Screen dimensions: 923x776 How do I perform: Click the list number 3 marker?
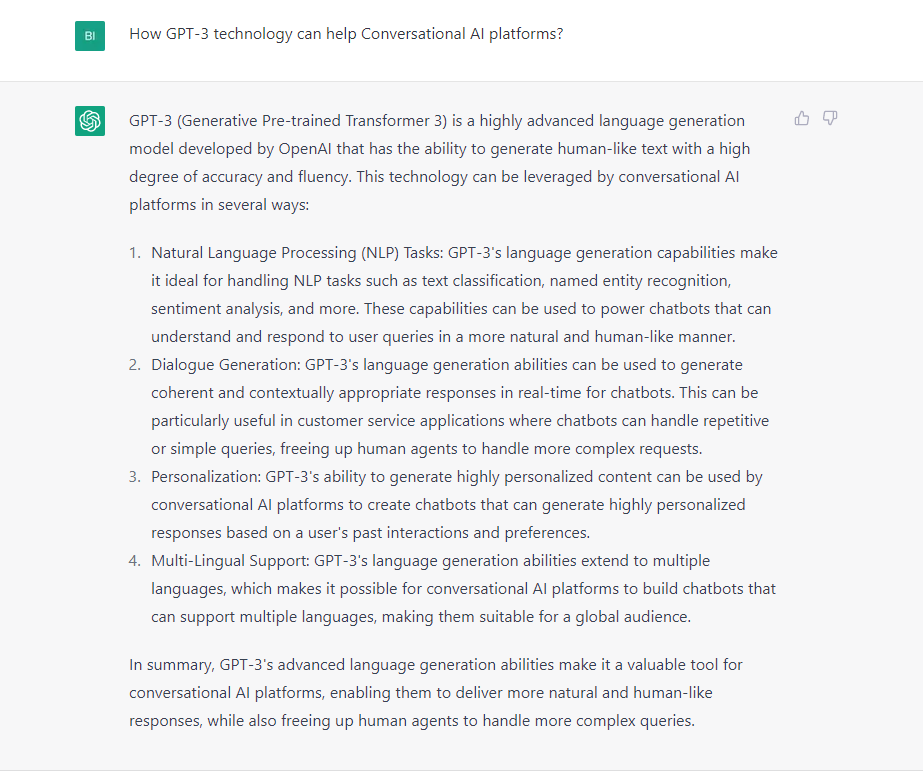(x=135, y=476)
